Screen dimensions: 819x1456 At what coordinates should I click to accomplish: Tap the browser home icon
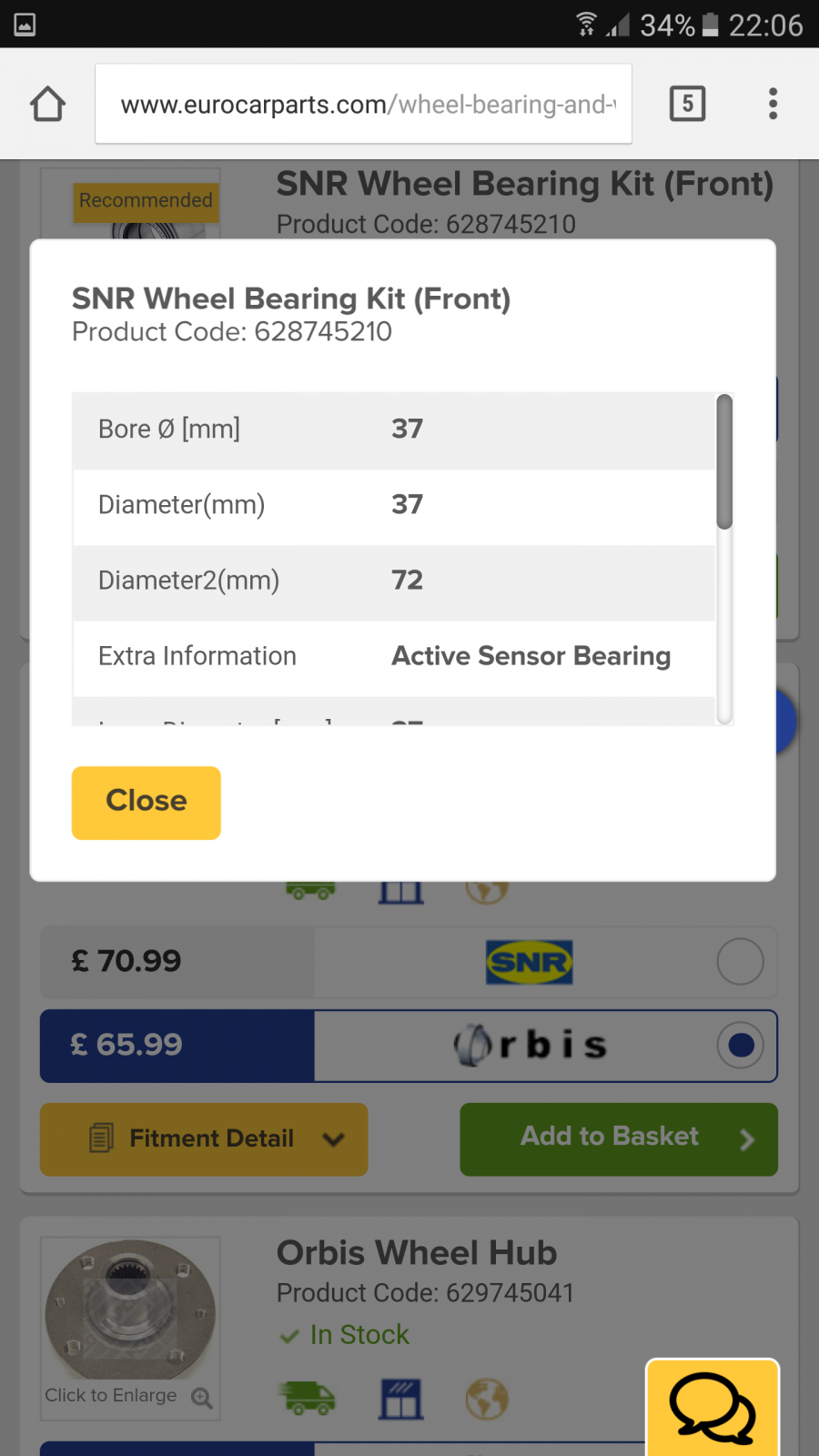(x=48, y=104)
